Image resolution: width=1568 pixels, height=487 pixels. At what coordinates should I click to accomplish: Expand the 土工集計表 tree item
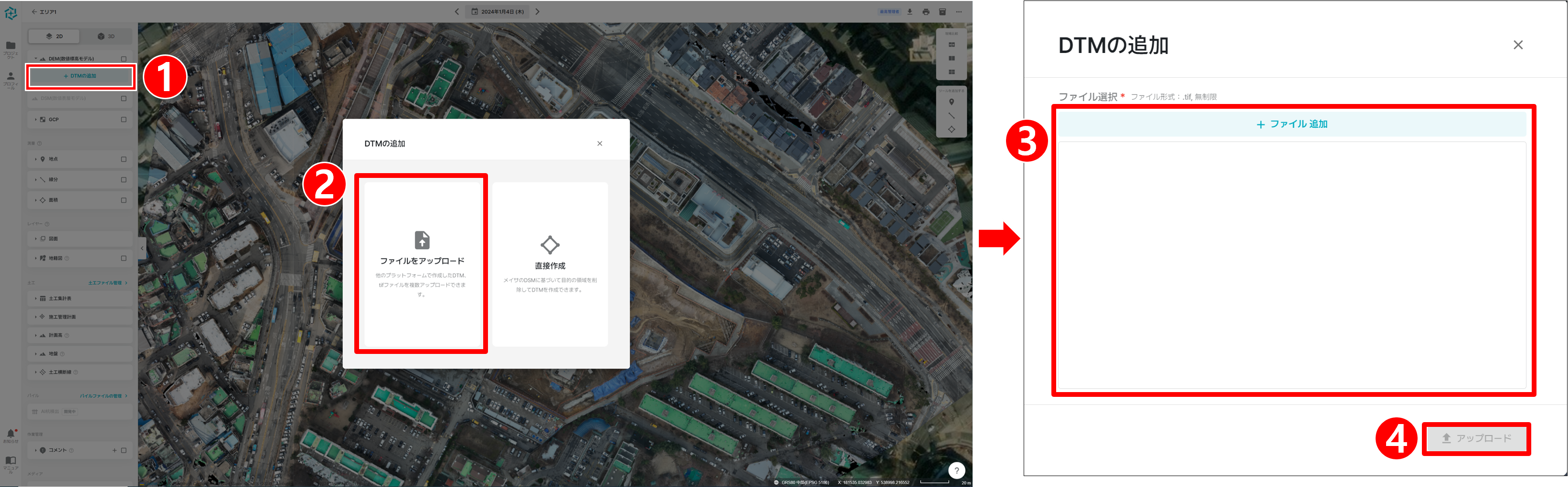tap(35, 299)
